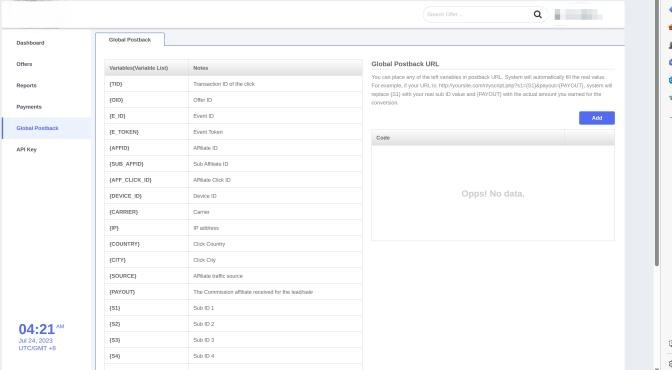Select the {AFFID} variable cell

tap(147, 148)
